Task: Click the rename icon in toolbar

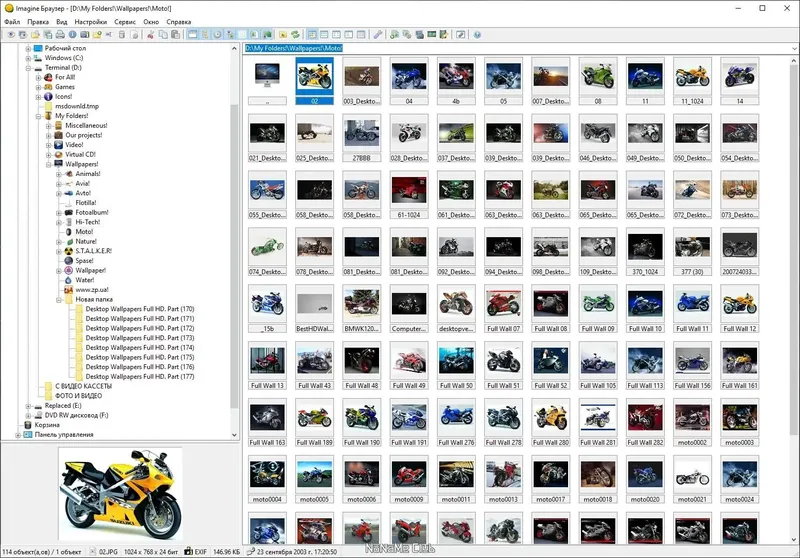Action: 109,35
